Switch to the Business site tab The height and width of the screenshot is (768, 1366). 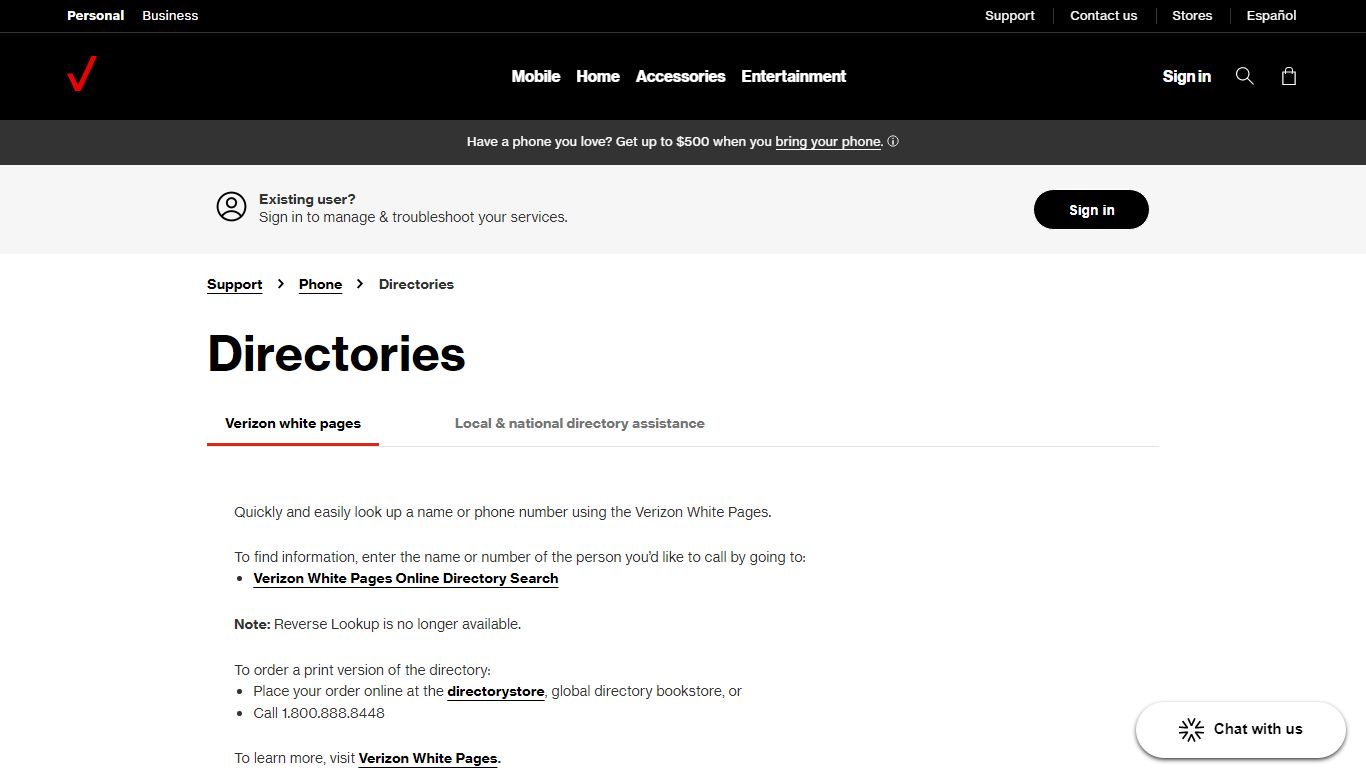pos(170,16)
